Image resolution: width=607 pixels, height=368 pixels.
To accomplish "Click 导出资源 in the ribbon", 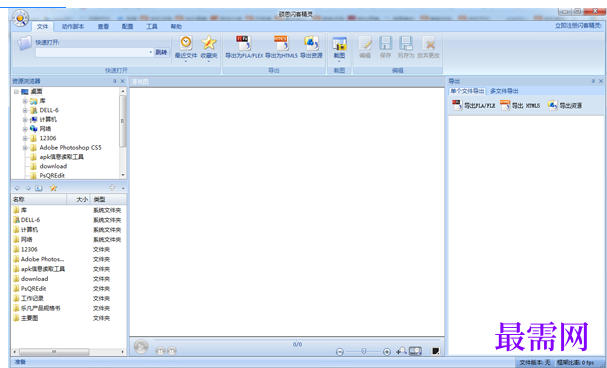I will coord(311,47).
